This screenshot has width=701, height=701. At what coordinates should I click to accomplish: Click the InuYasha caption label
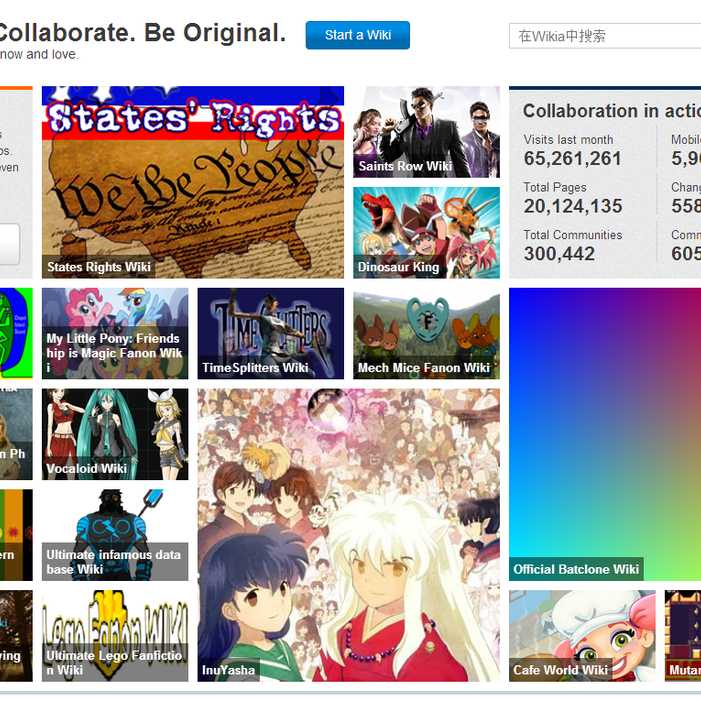[228, 670]
